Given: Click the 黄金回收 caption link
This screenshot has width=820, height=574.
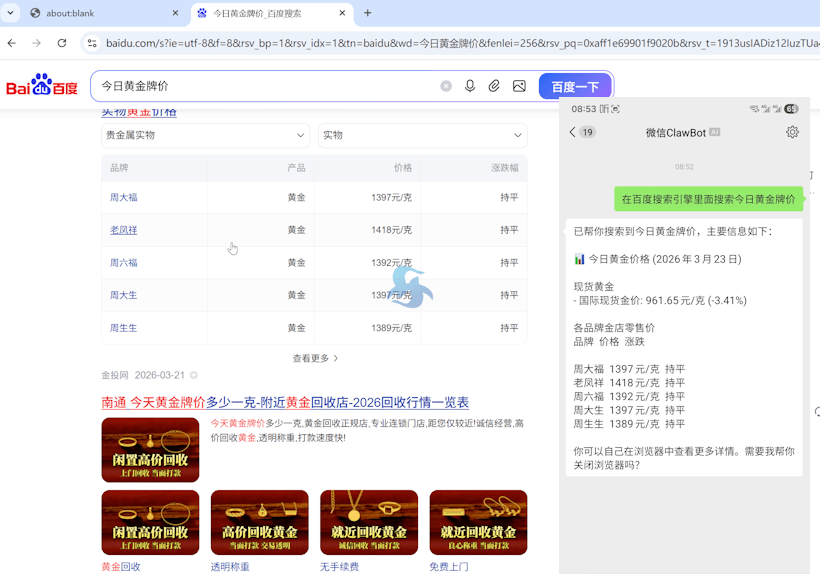Looking at the screenshot, I should [121, 567].
